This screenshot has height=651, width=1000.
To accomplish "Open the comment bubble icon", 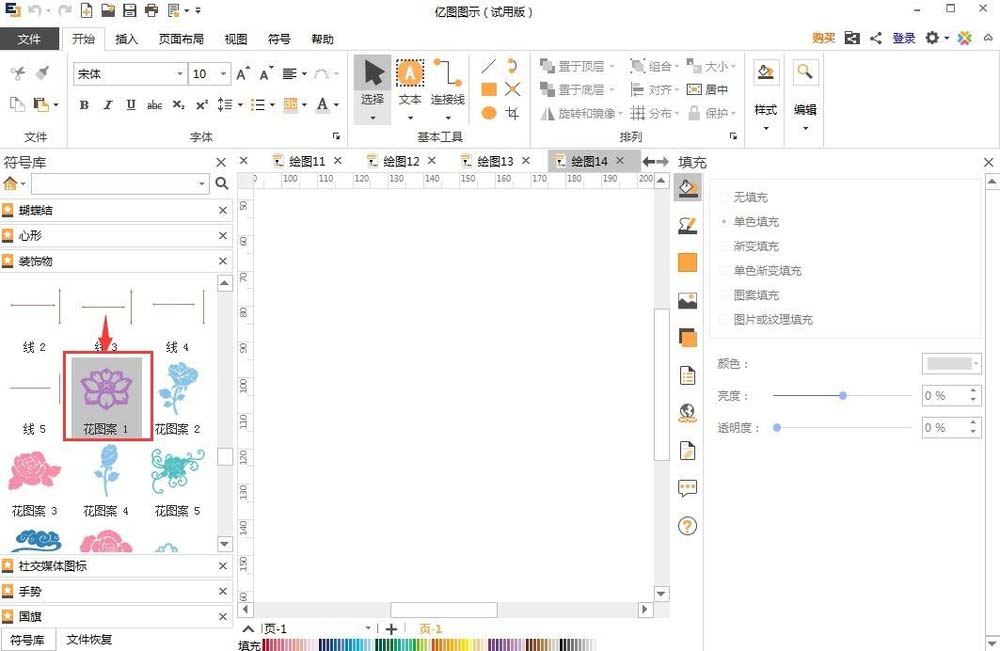I will tap(687, 488).
